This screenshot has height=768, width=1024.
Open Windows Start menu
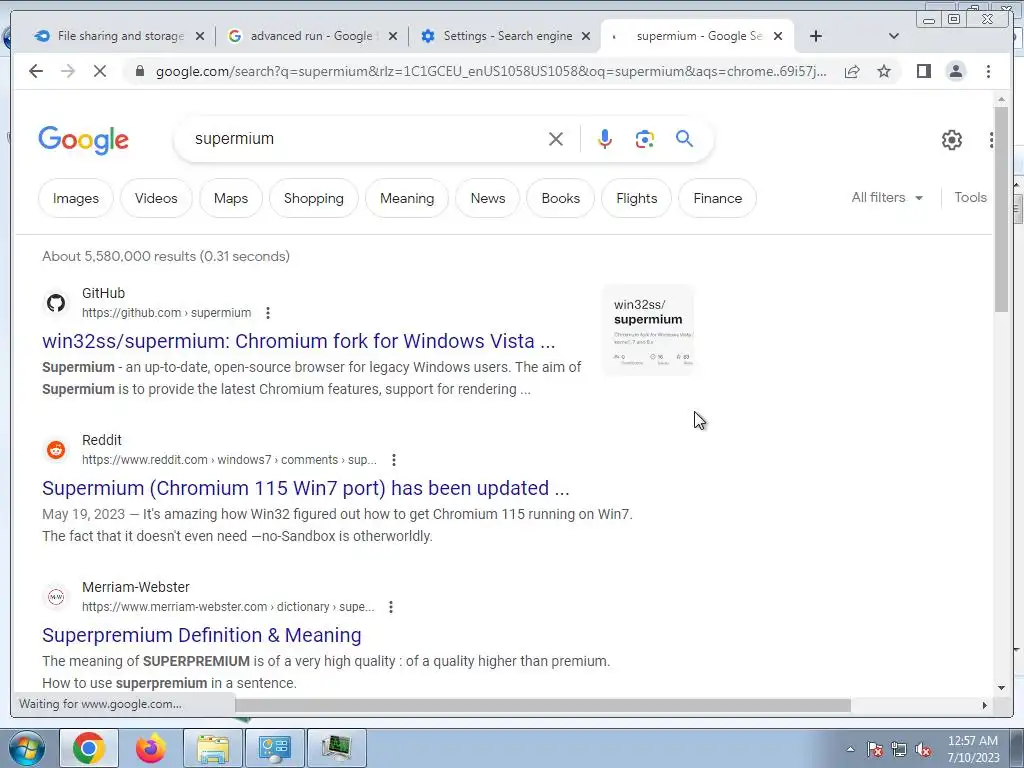click(x=27, y=748)
